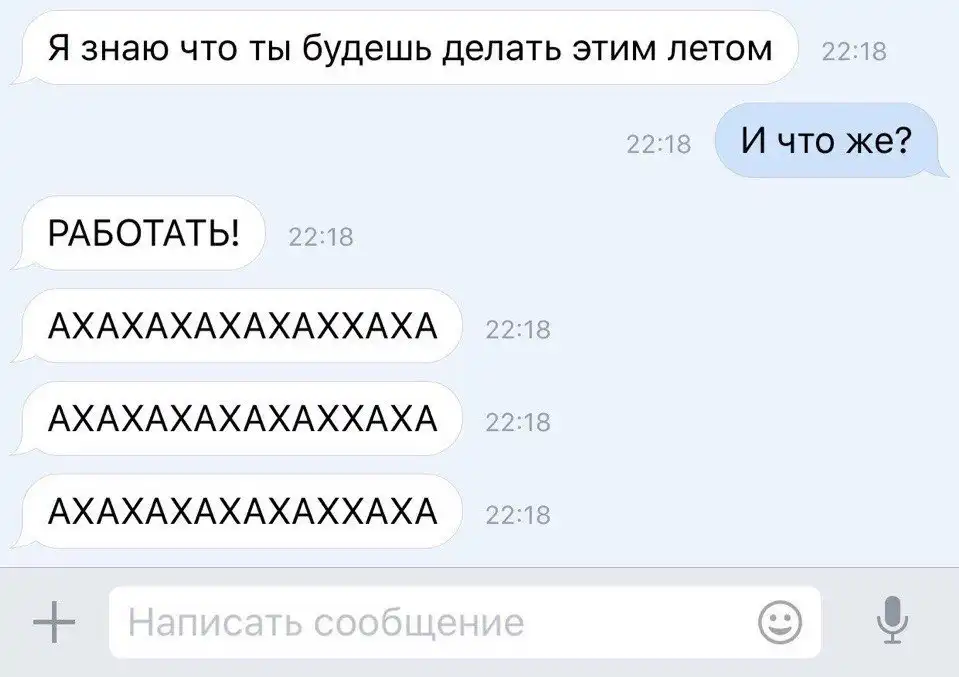Screen dimensions: 959x677
Task: Click the 22:18 timestamp next to "РАБОТАТЬ!"
Action: coord(320,237)
